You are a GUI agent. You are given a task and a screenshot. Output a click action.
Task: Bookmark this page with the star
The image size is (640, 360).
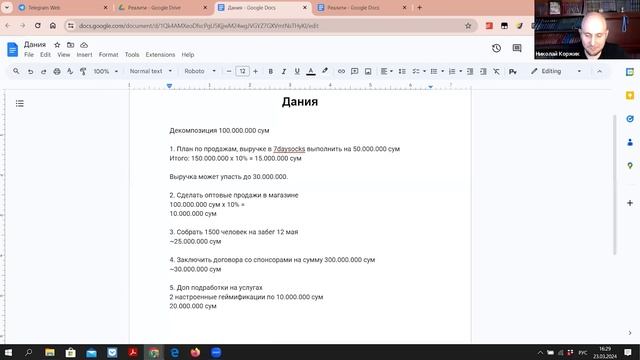point(468,26)
